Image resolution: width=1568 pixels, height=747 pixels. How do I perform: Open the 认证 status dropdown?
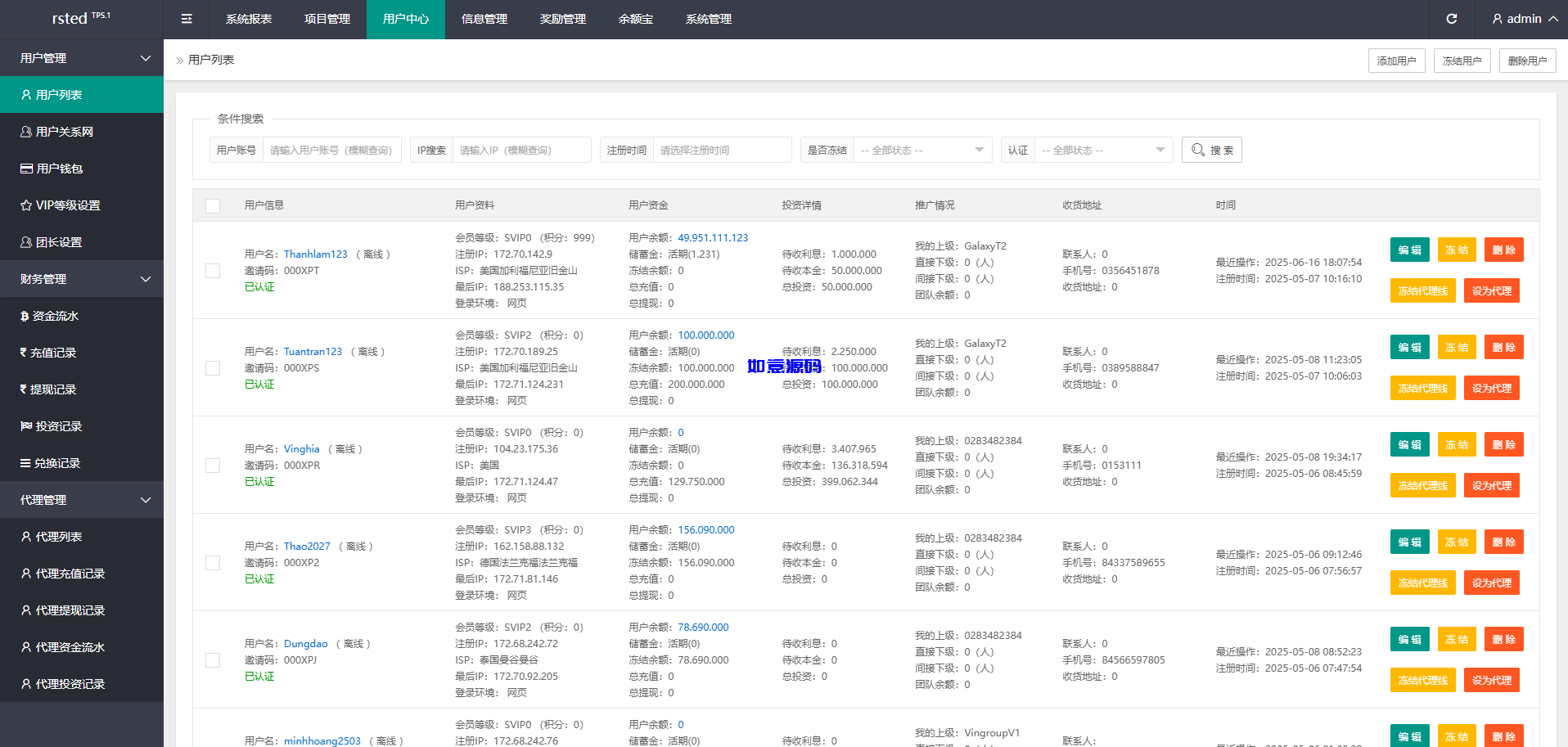[x=1103, y=150]
